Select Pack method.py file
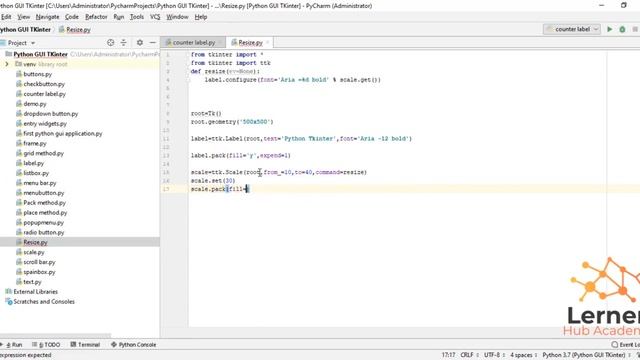Image resolution: width=640 pixels, height=360 pixels. coord(44,202)
